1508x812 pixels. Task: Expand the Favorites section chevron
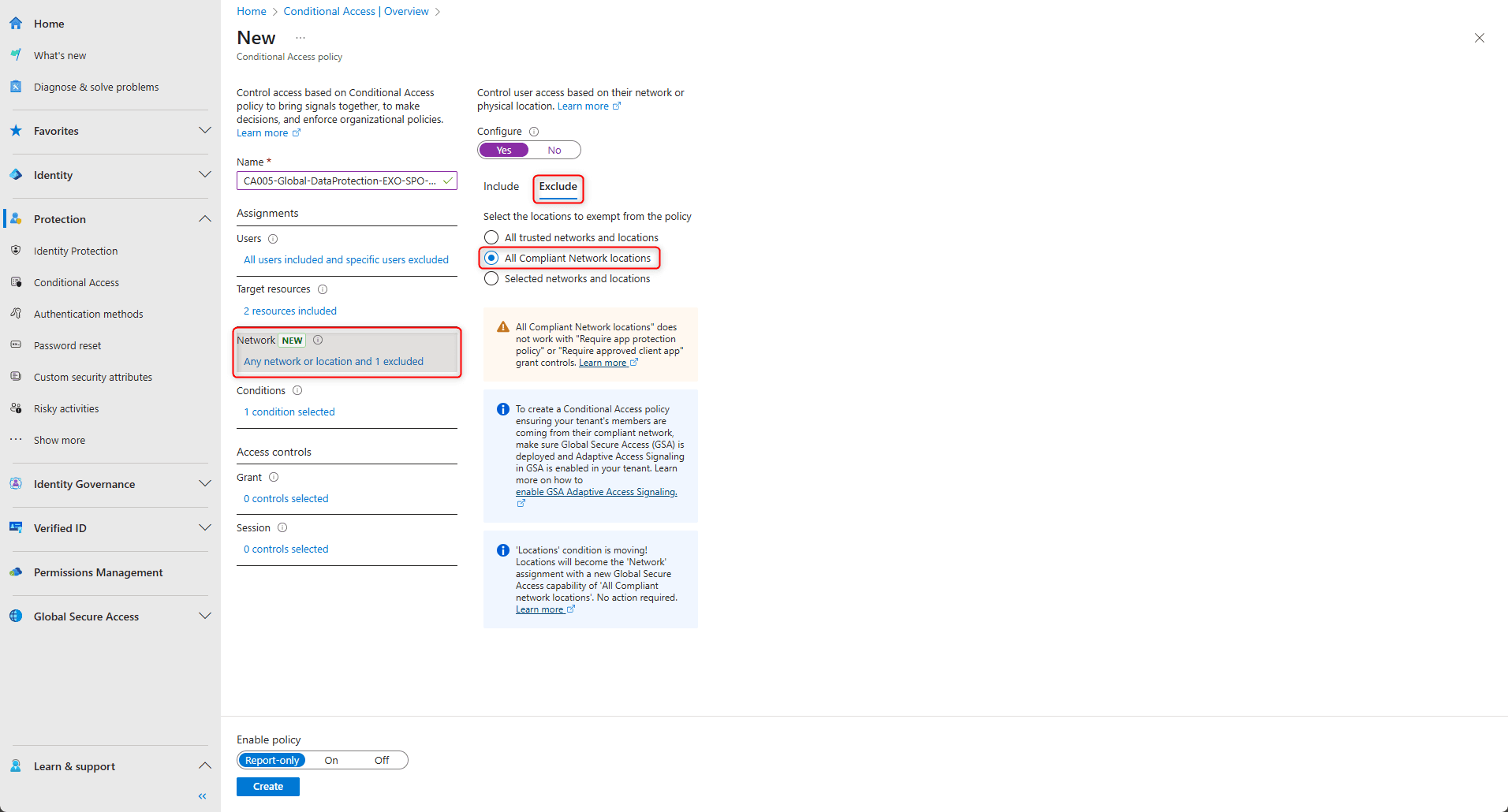tap(205, 130)
